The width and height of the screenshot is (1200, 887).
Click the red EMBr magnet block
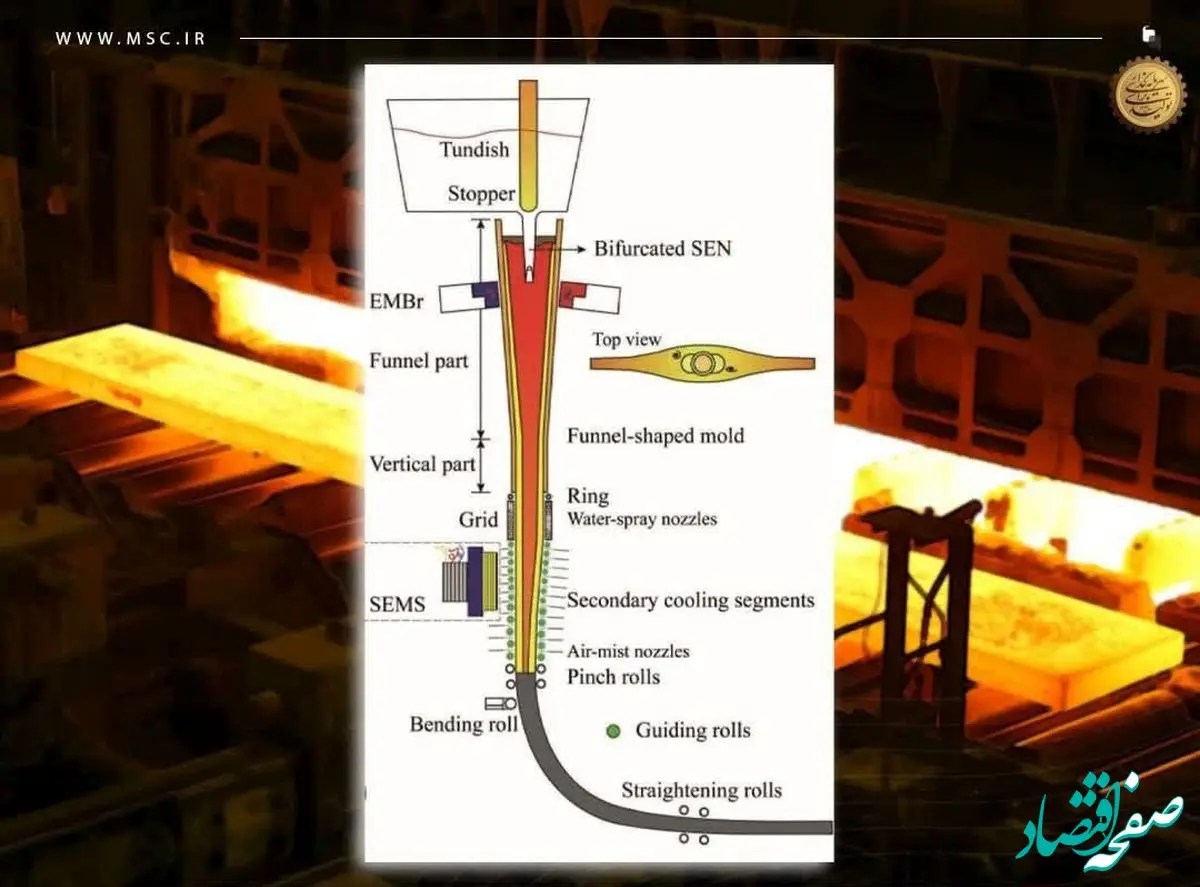pyautogui.click(x=573, y=292)
